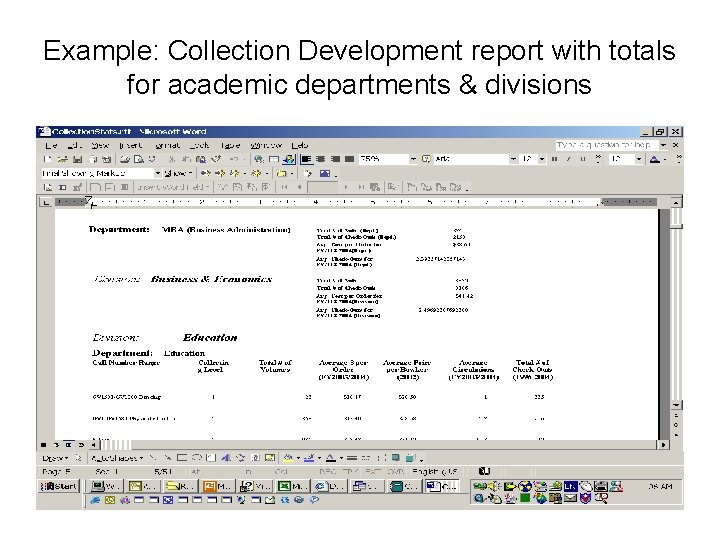Open the AutoShapes dropdown menu
The image size is (720, 540).
tap(117, 458)
